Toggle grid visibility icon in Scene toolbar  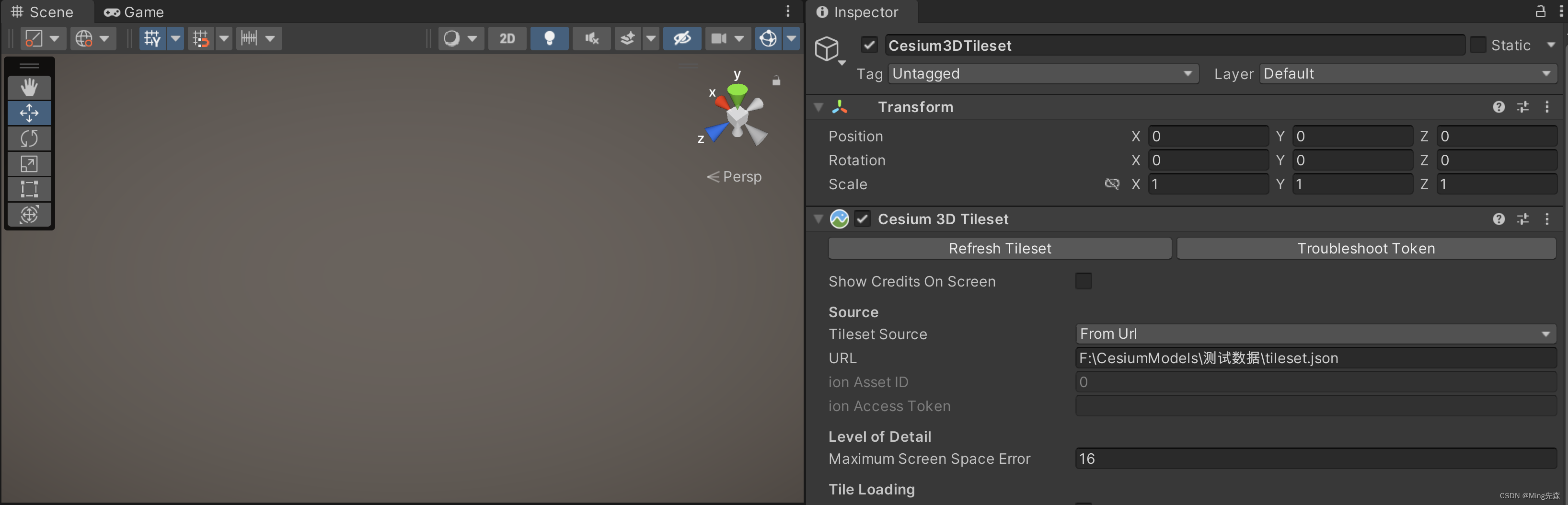(152, 38)
